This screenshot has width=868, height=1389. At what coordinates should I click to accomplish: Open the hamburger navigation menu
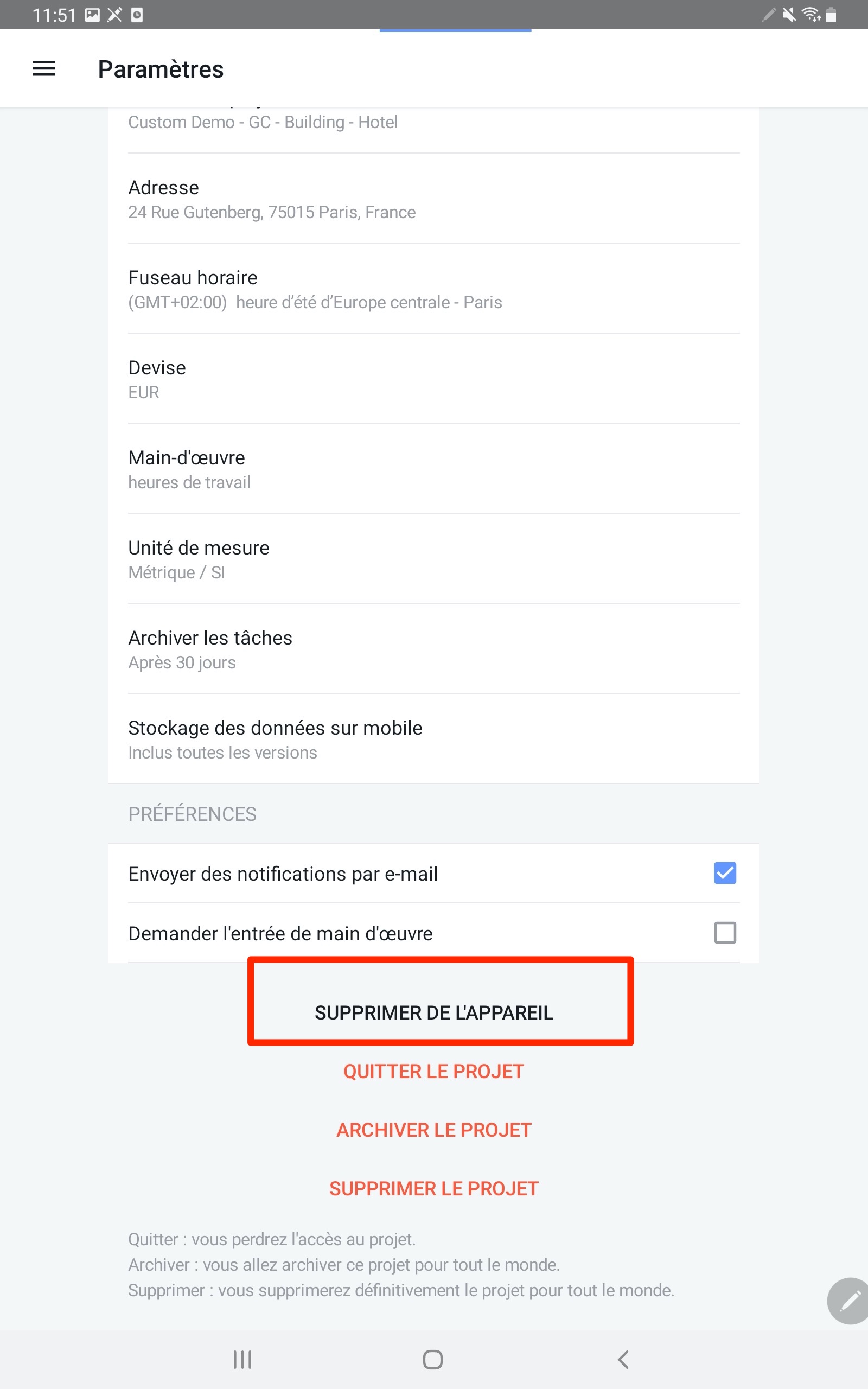tap(43, 69)
